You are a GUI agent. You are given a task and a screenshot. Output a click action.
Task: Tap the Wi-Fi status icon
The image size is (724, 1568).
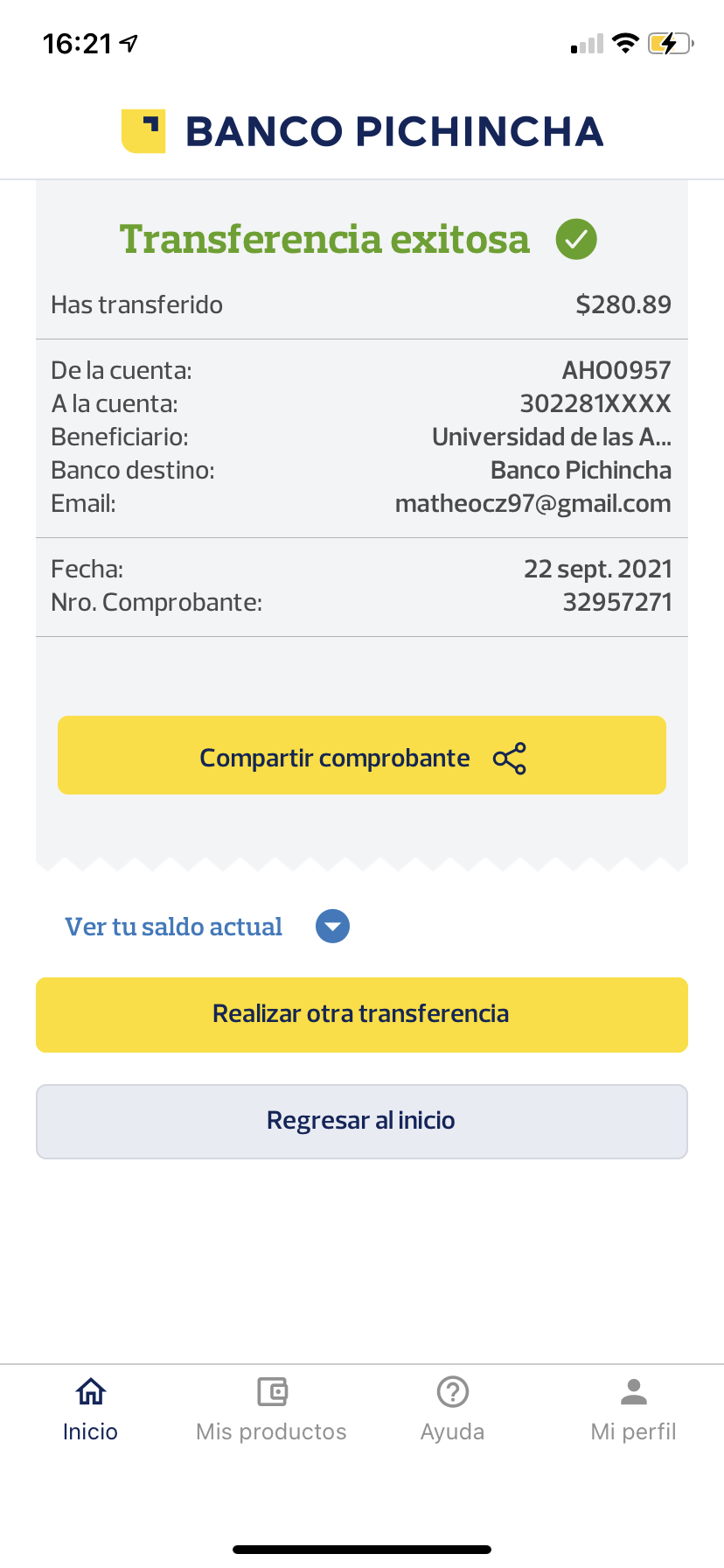click(625, 43)
